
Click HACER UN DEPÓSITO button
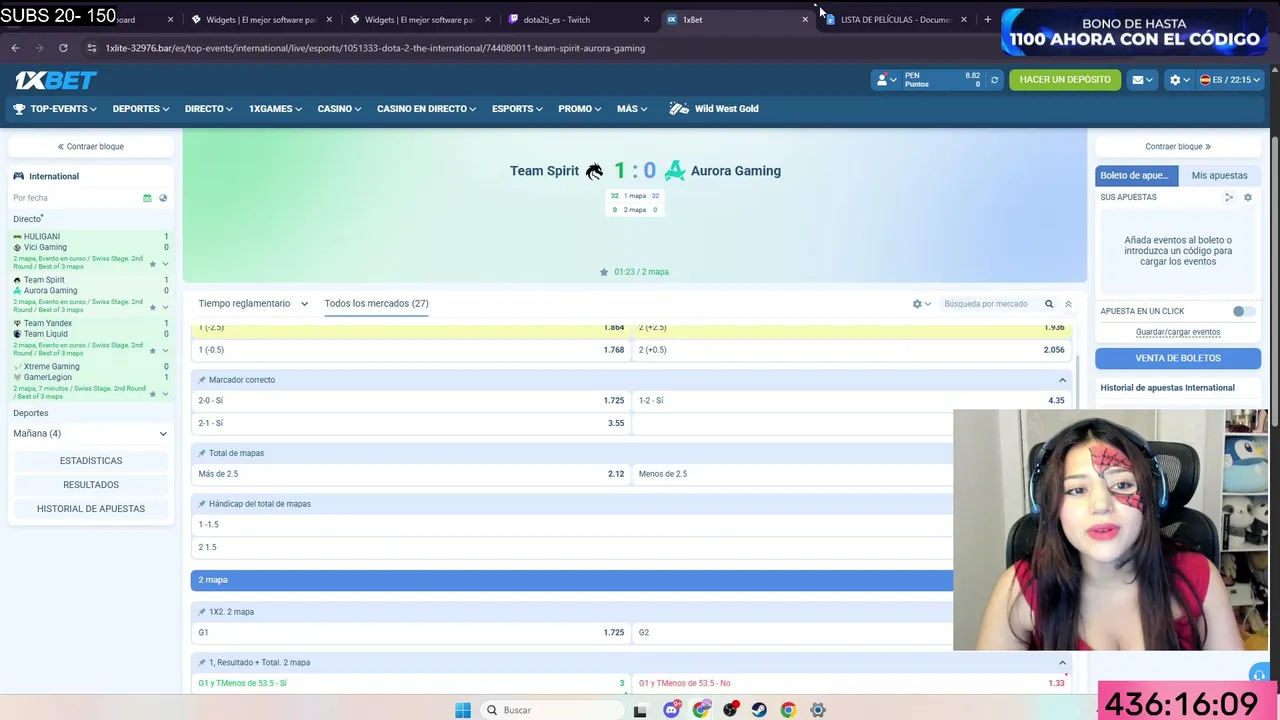click(x=1065, y=80)
